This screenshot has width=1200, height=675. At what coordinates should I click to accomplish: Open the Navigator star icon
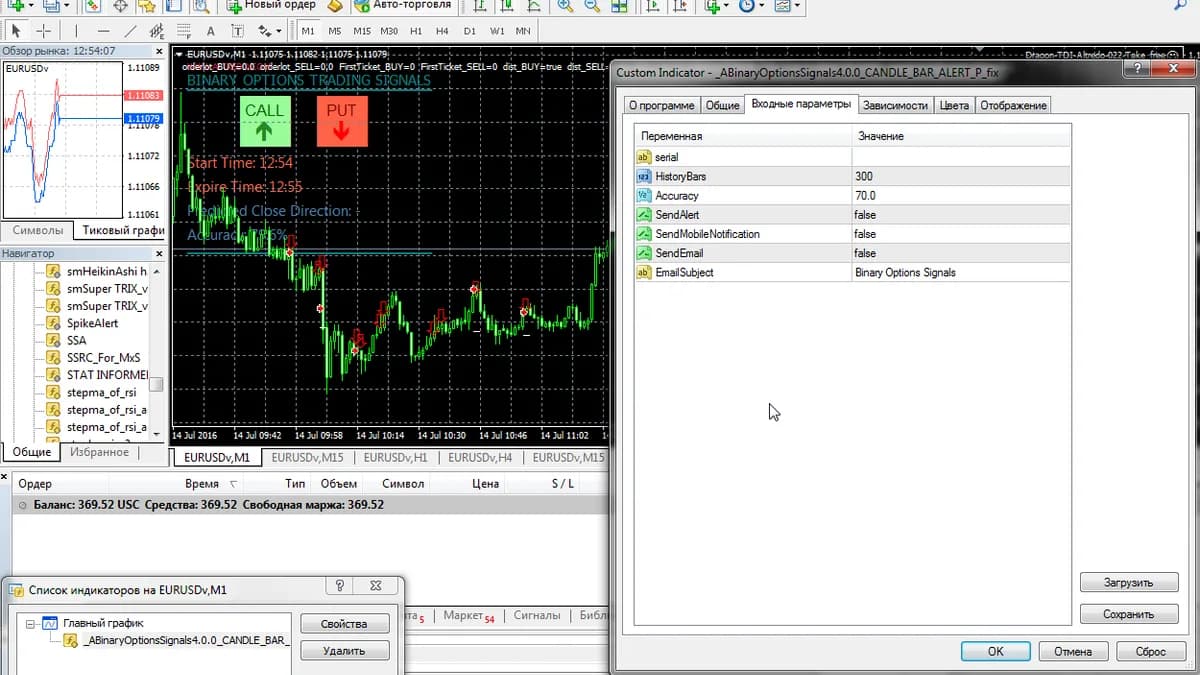tap(147, 6)
